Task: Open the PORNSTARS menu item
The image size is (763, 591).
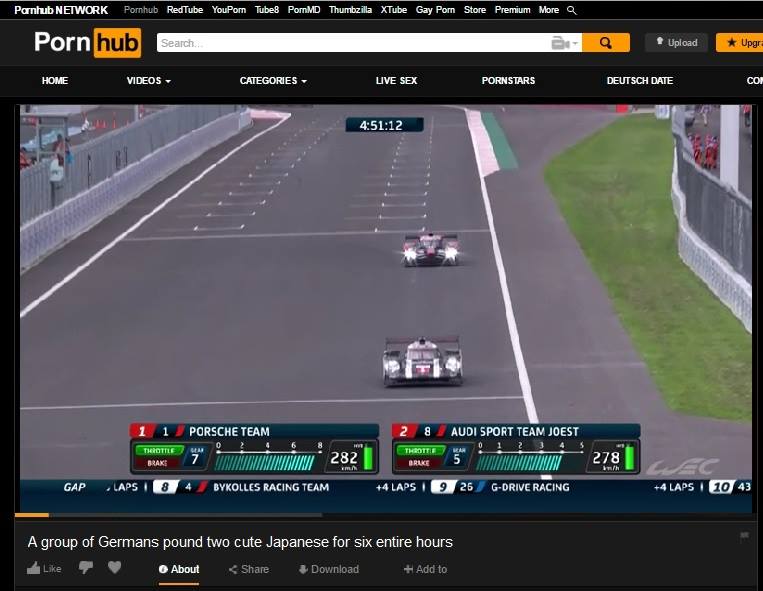Action: point(508,81)
